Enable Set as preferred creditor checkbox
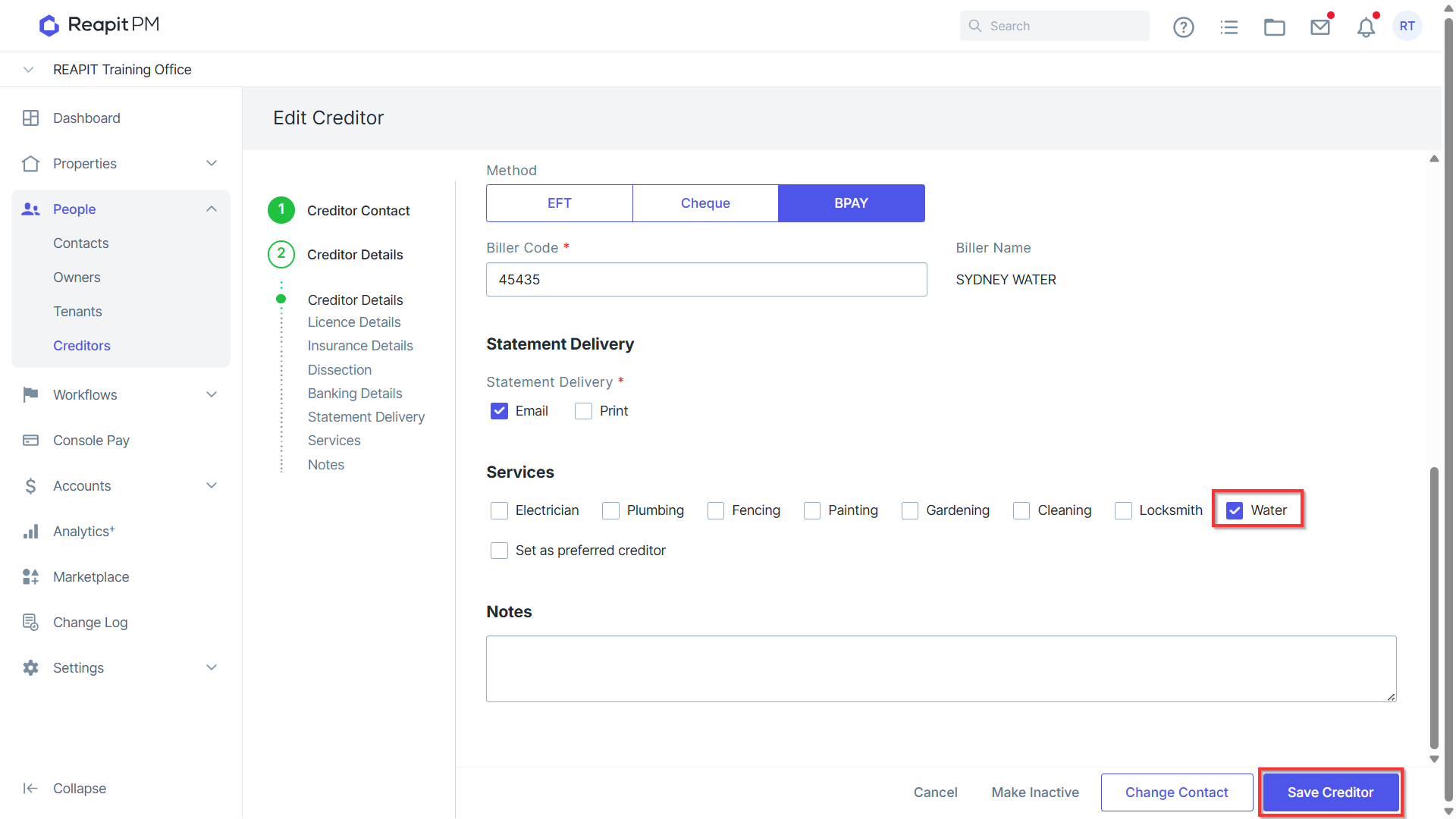The width and height of the screenshot is (1456, 819). pyautogui.click(x=499, y=551)
